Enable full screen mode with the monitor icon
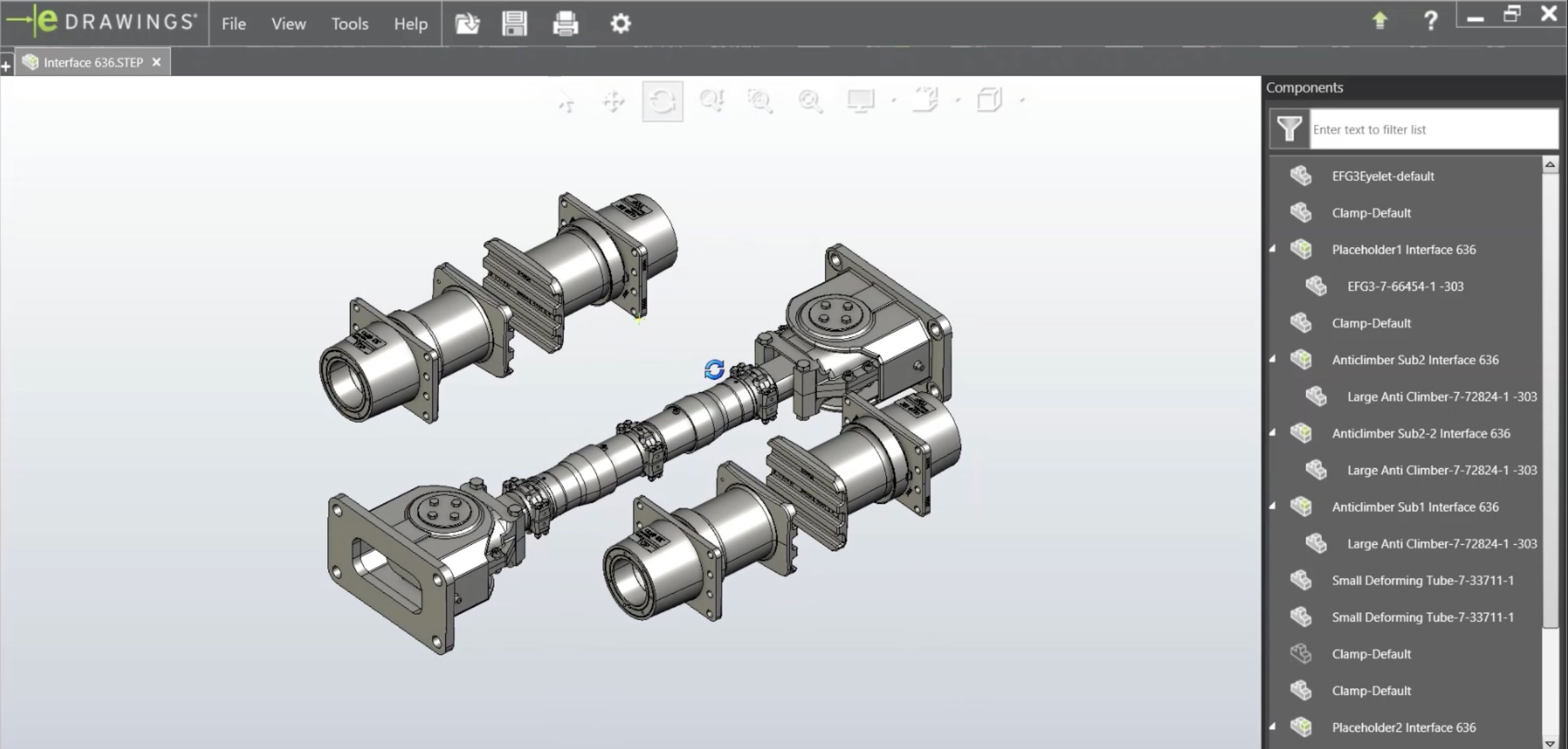Screen dimensions: 1568x749 click(x=862, y=101)
